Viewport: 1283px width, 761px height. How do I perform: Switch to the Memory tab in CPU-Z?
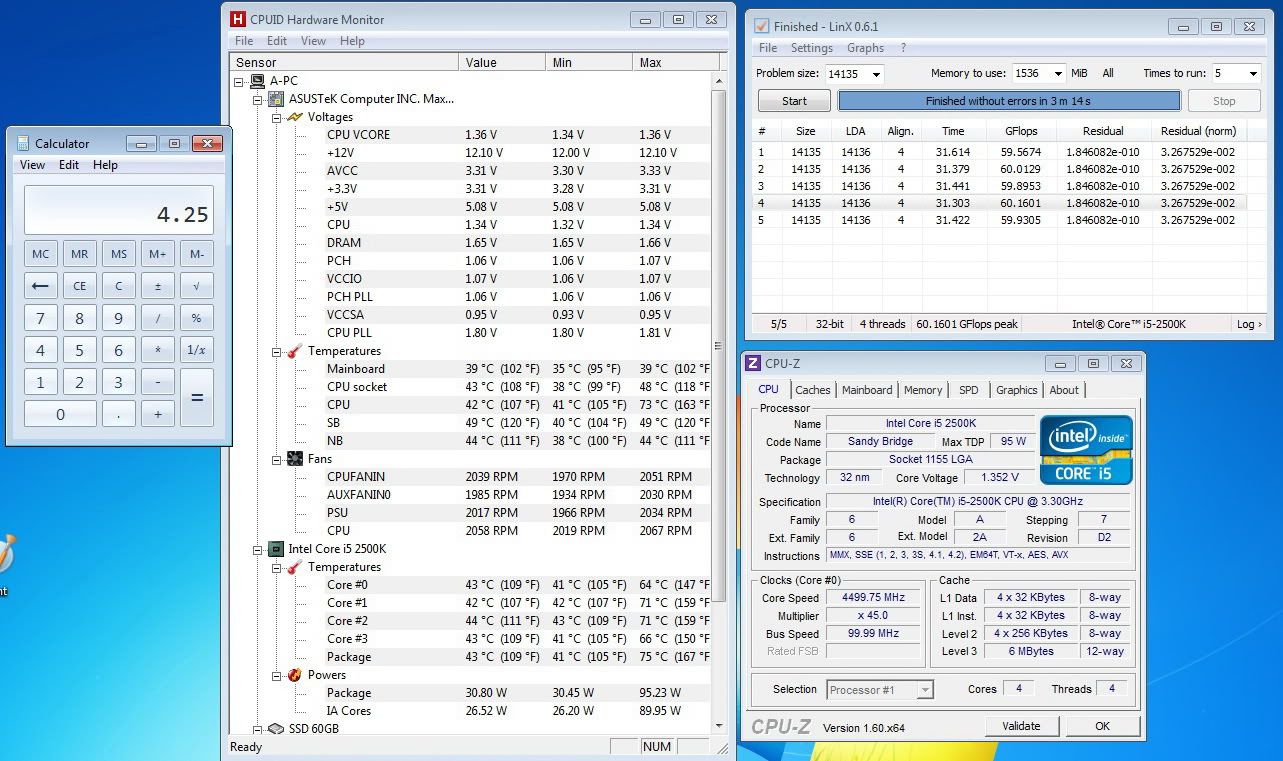pos(923,390)
